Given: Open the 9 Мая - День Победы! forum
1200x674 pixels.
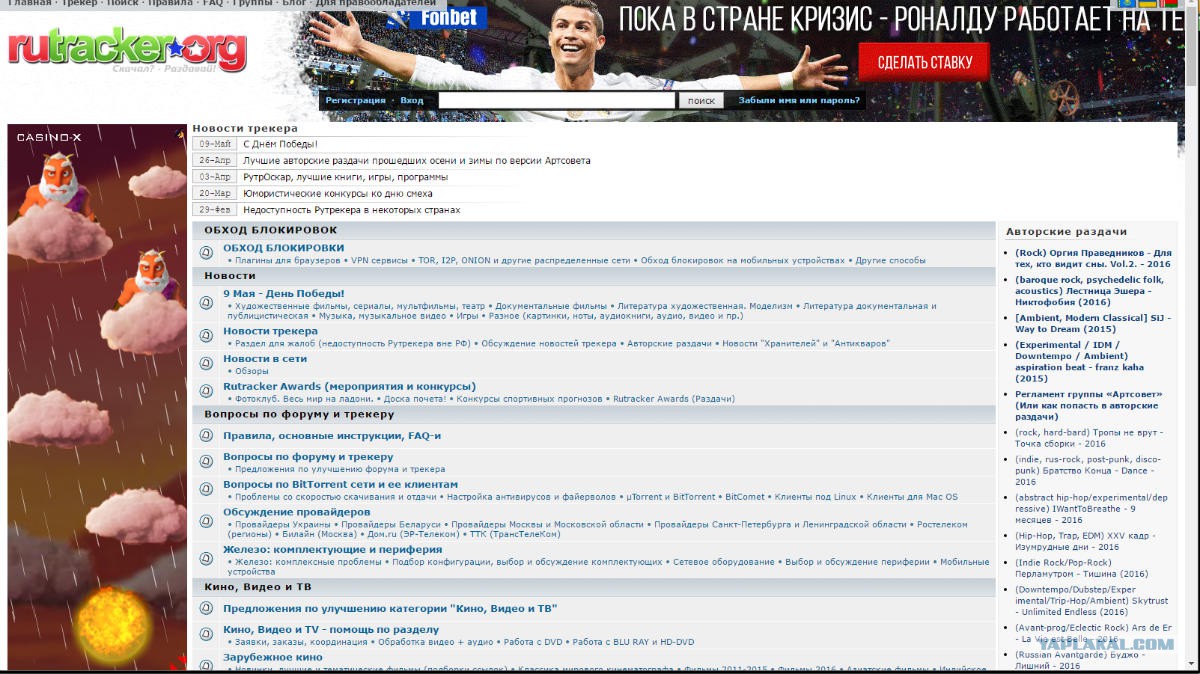Looking at the screenshot, I should click(283, 293).
